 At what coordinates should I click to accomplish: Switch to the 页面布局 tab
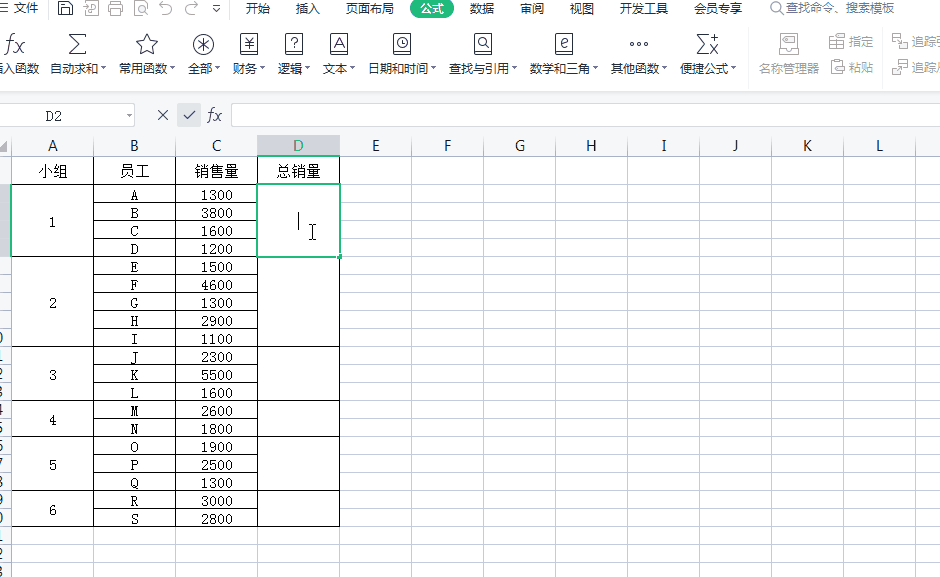(370, 8)
